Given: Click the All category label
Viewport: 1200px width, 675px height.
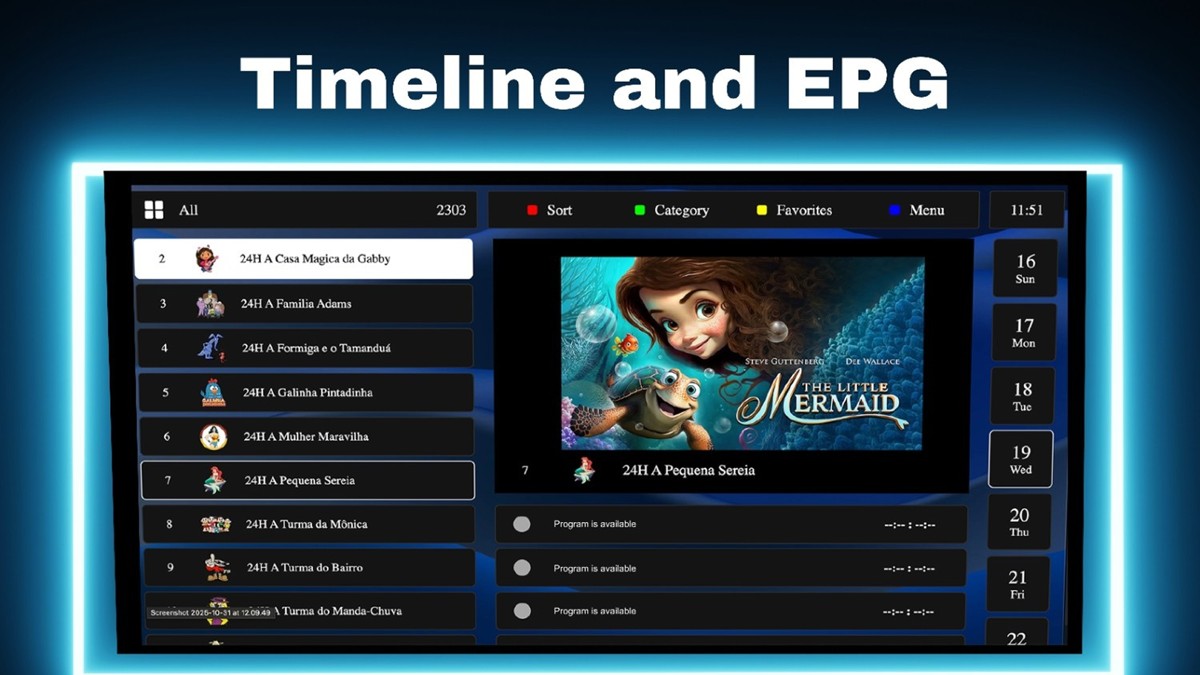Looking at the screenshot, I should (188, 210).
